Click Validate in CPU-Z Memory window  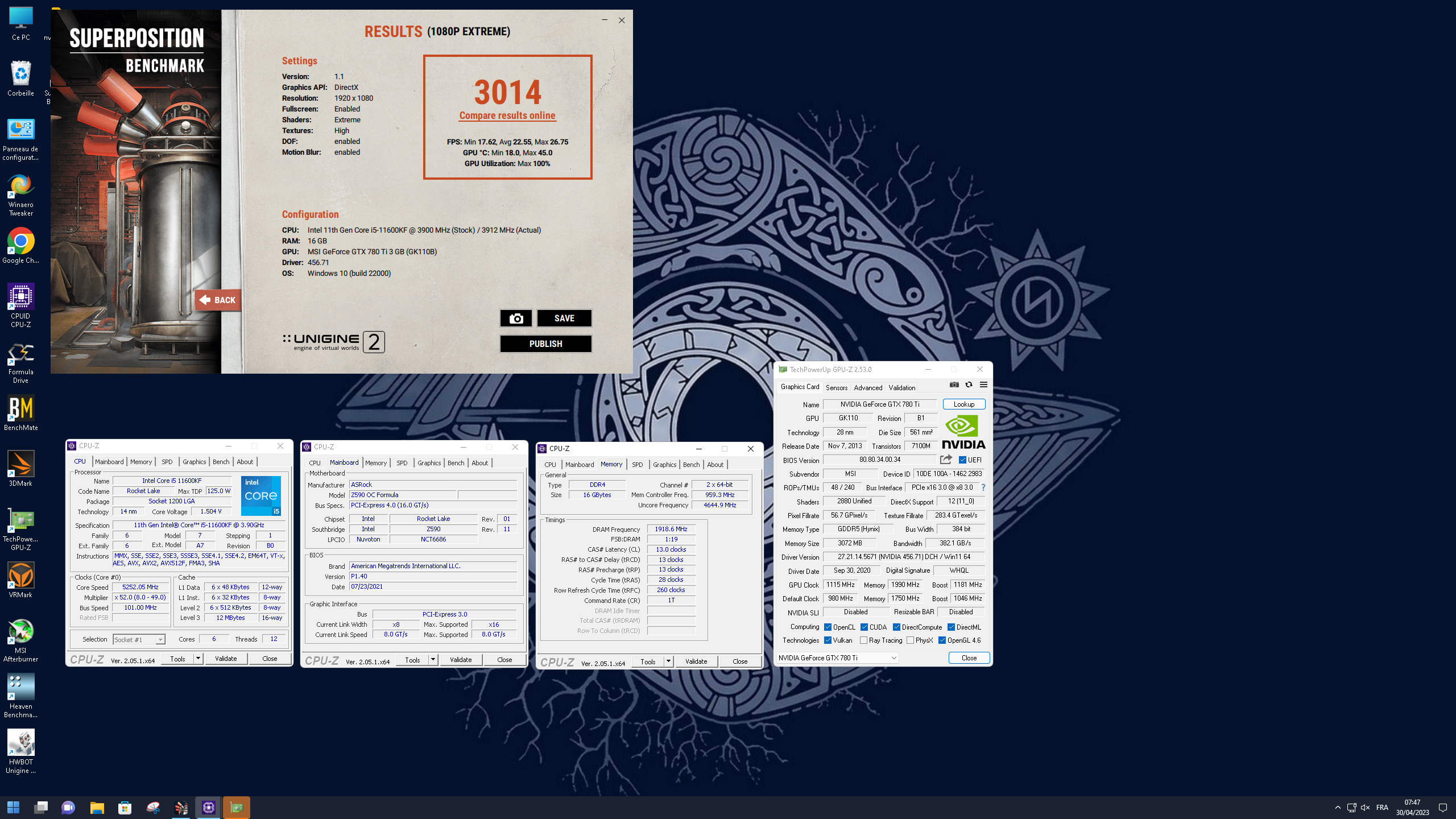pyautogui.click(x=696, y=661)
